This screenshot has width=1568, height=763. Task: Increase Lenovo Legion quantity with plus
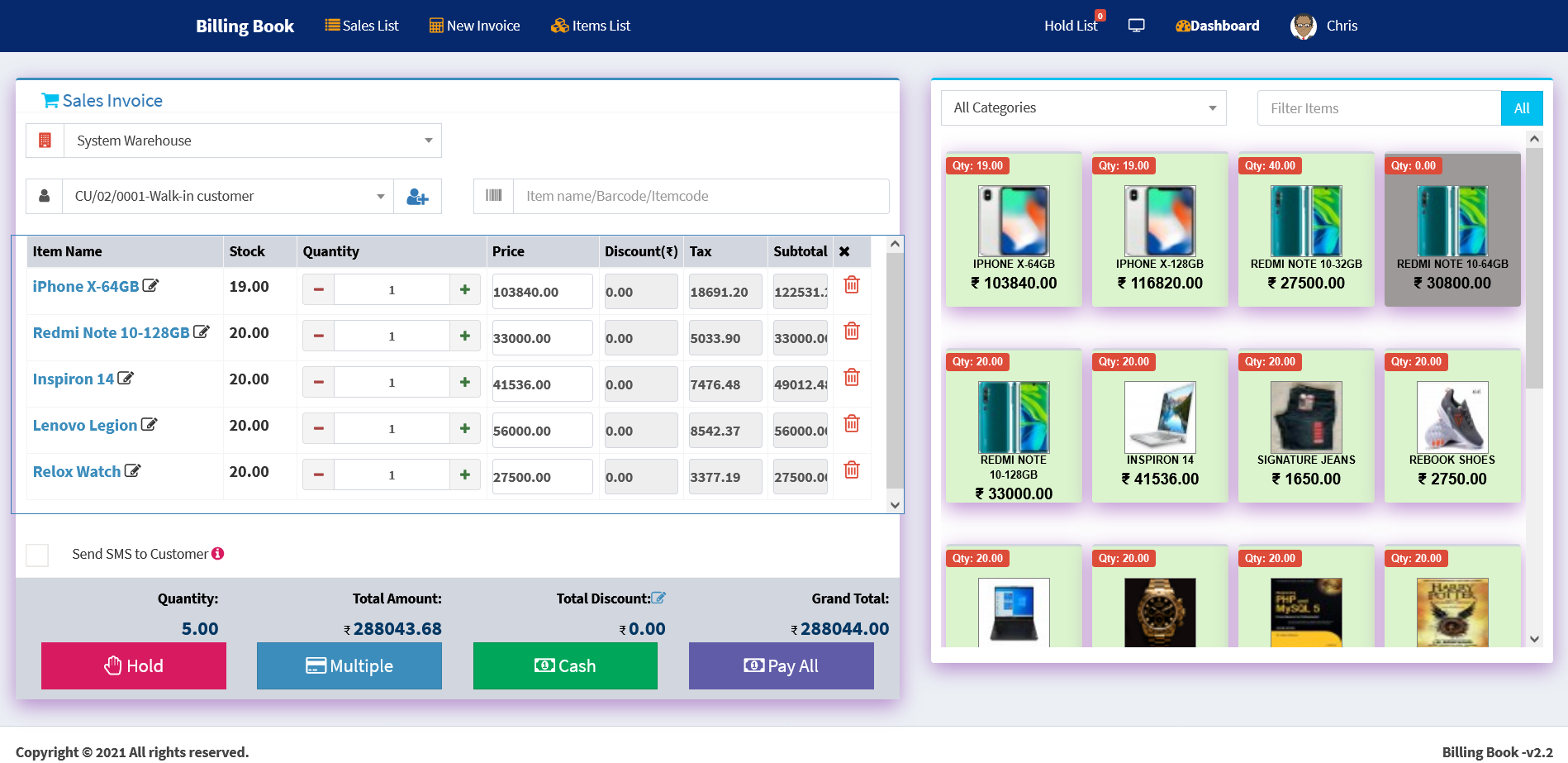[465, 429]
